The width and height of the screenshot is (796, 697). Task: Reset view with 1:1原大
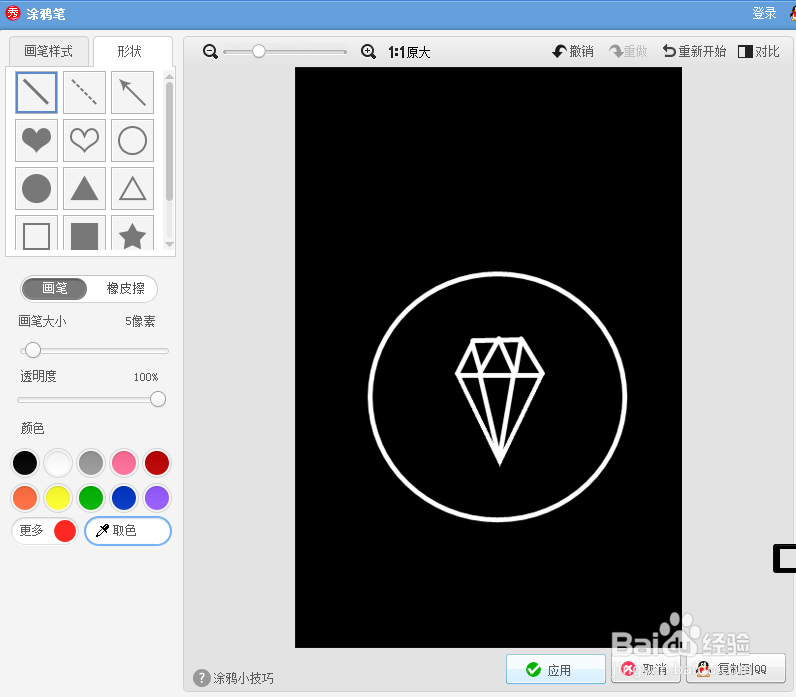pos(409,52)
